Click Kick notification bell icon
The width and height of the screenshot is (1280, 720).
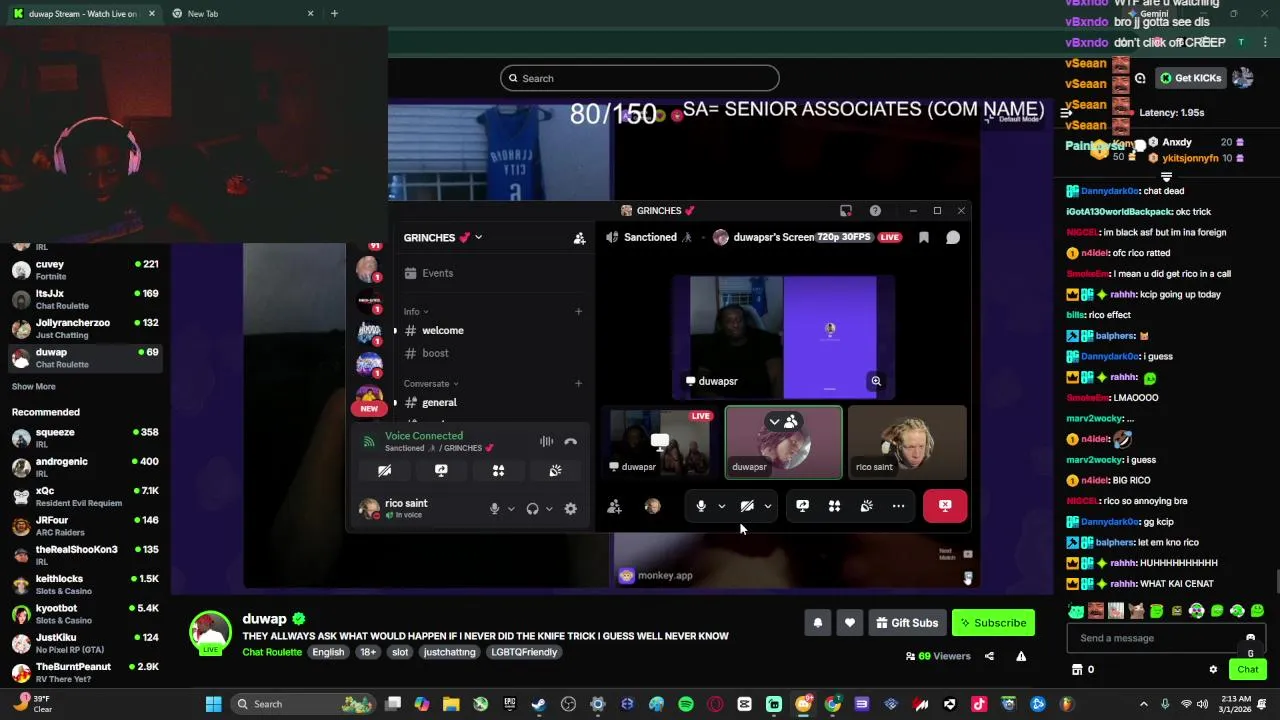tap(818, 623)
